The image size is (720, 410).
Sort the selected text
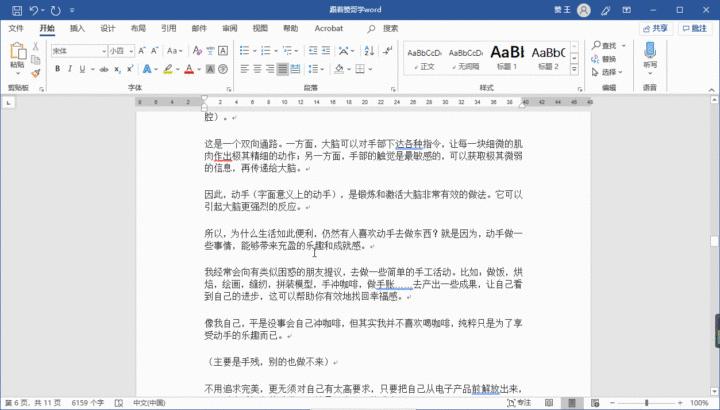[x=369, y=51]
